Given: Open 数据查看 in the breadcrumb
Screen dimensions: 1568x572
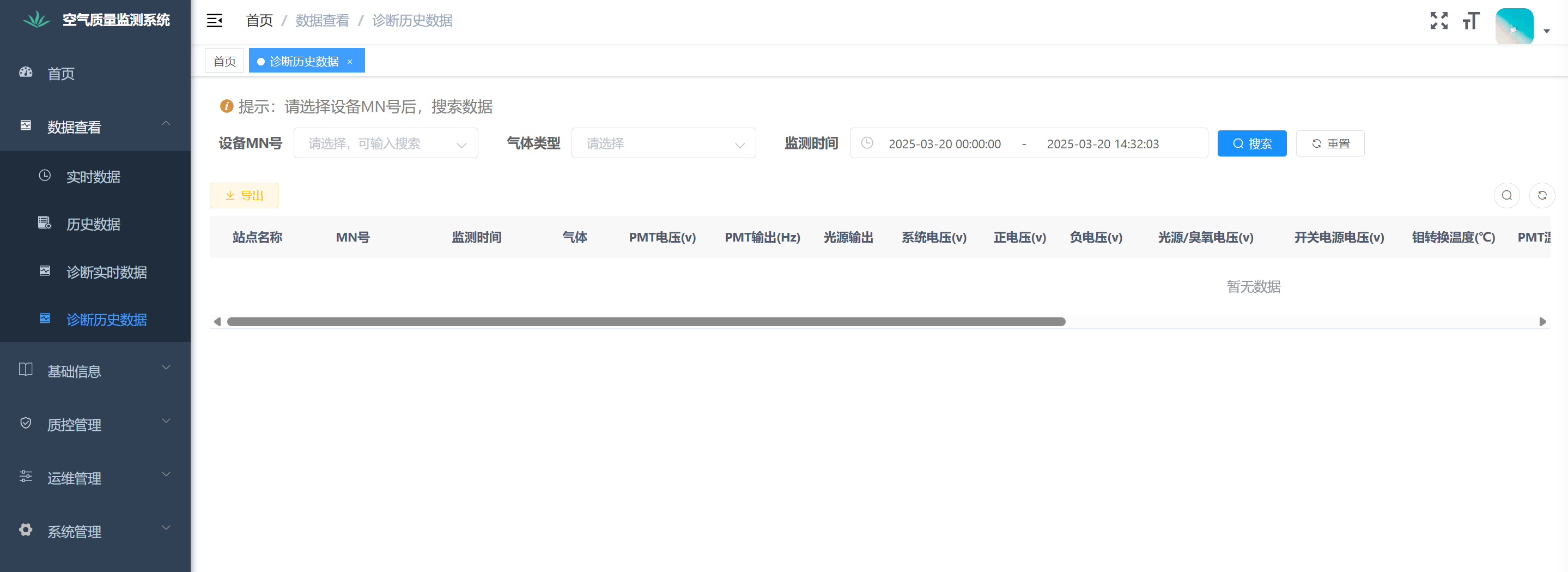Looking at the screenshot, I should point(322,20).
